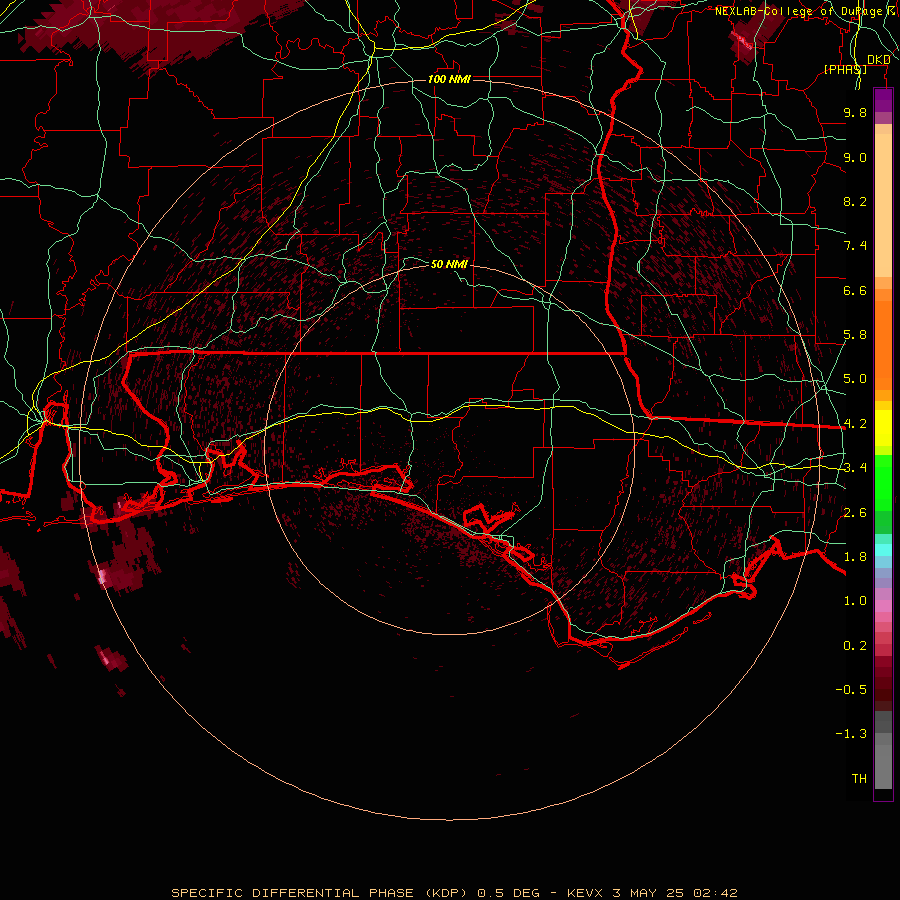This screenshot has height=900, width=900.
Task: Click the 4.2 legend value
Action: [x=855, y=424]
